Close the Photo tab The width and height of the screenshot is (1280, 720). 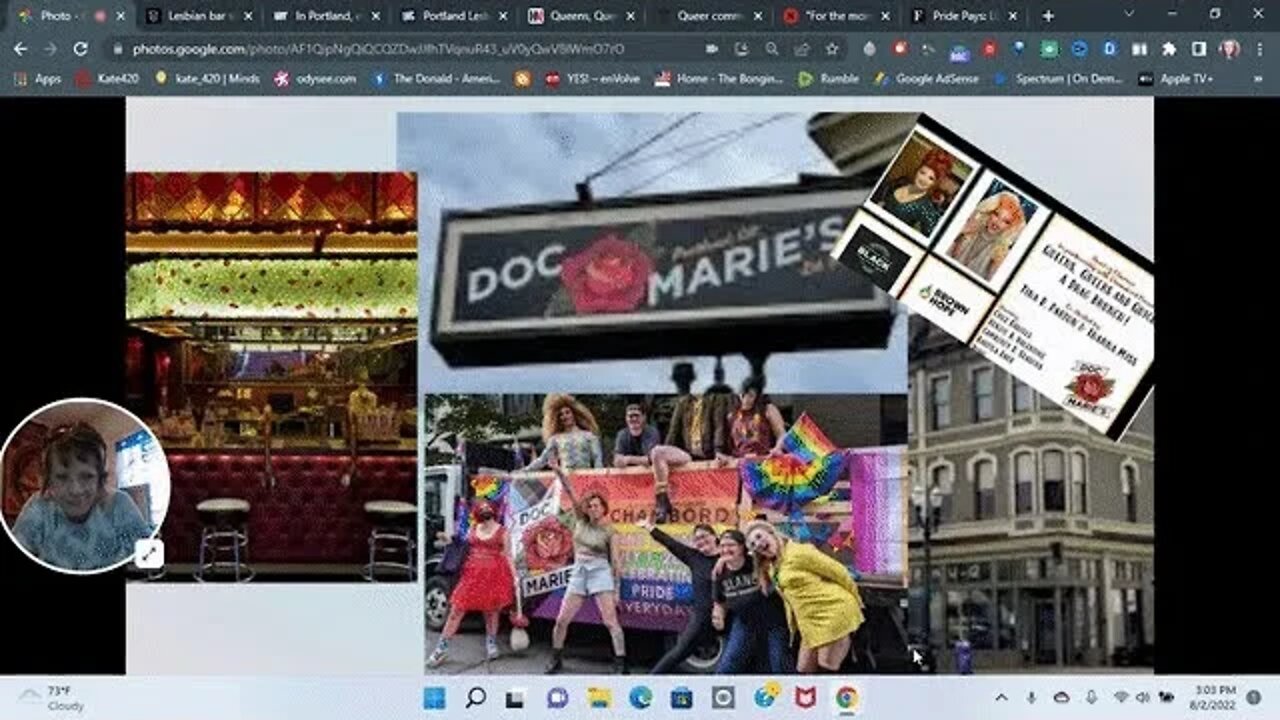(x=121, y=16)
